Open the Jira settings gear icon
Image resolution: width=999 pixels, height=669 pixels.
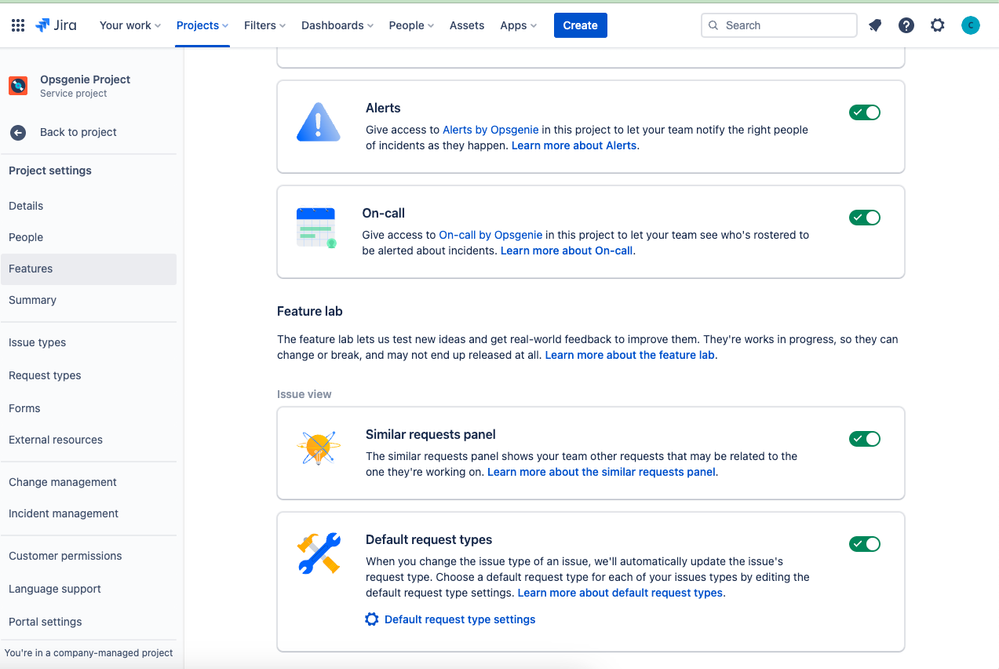point(937,25)
